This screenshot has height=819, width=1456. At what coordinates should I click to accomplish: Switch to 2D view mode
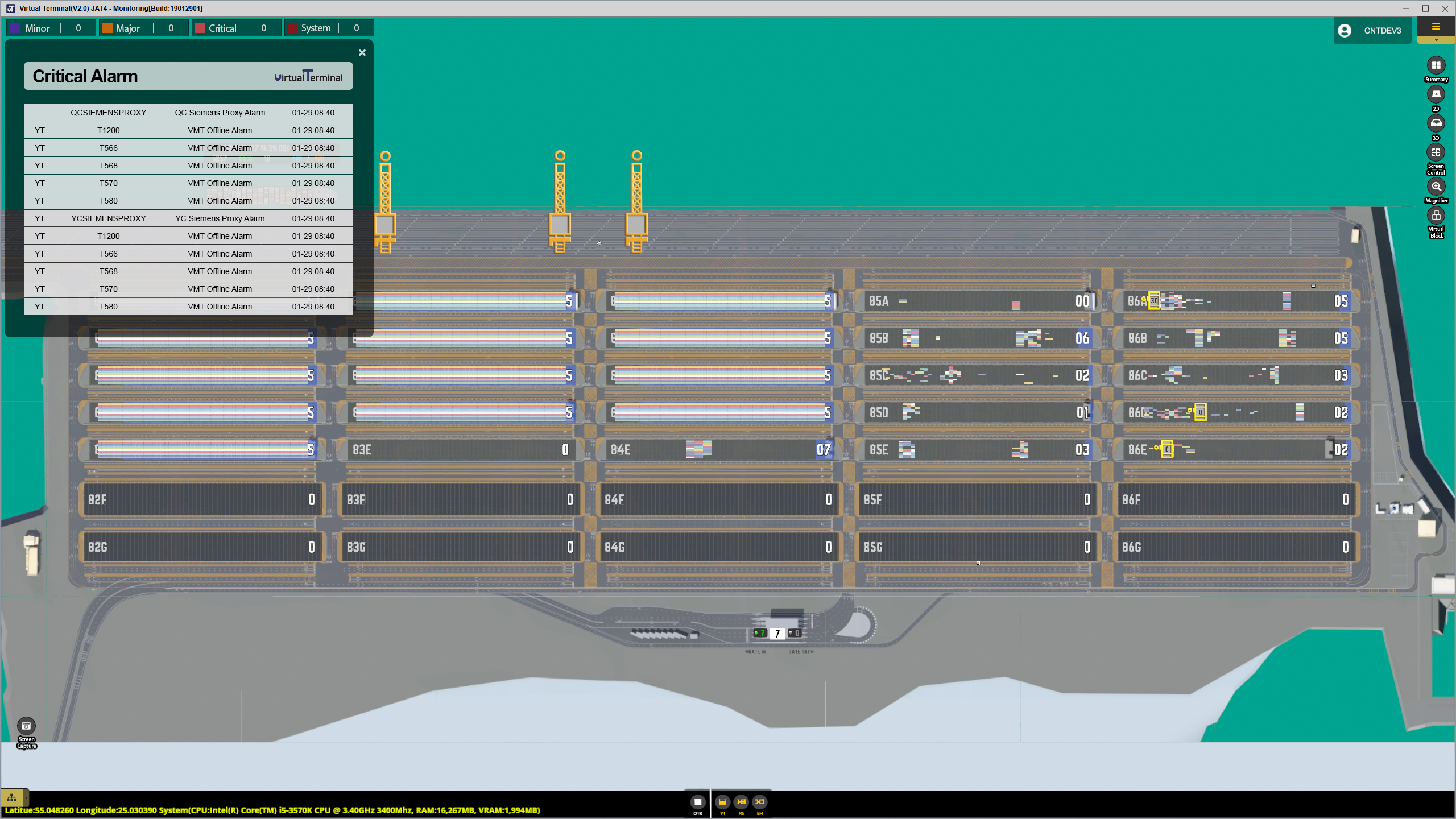click(1436, 94)
